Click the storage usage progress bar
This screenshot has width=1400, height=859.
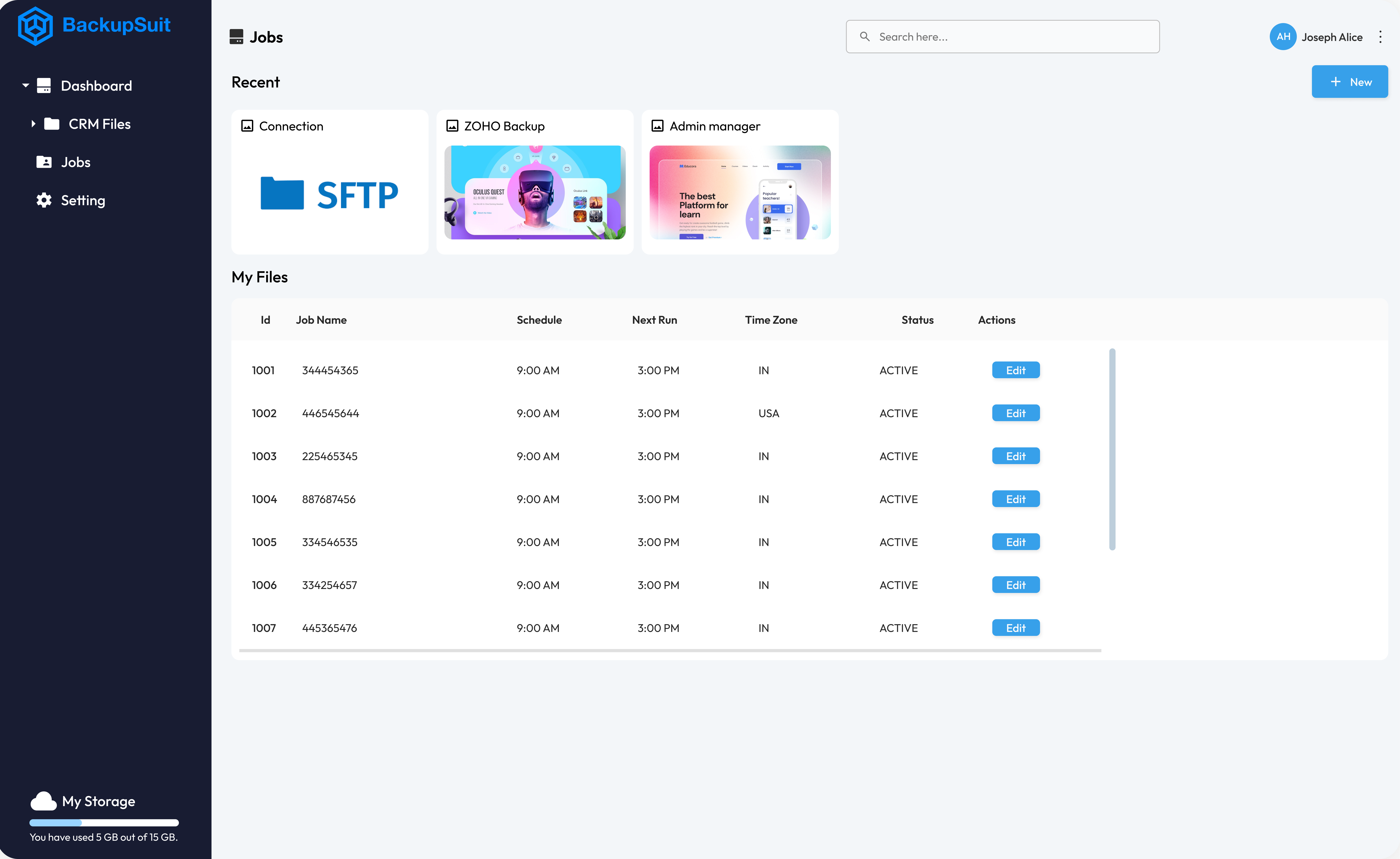(104, 822)
